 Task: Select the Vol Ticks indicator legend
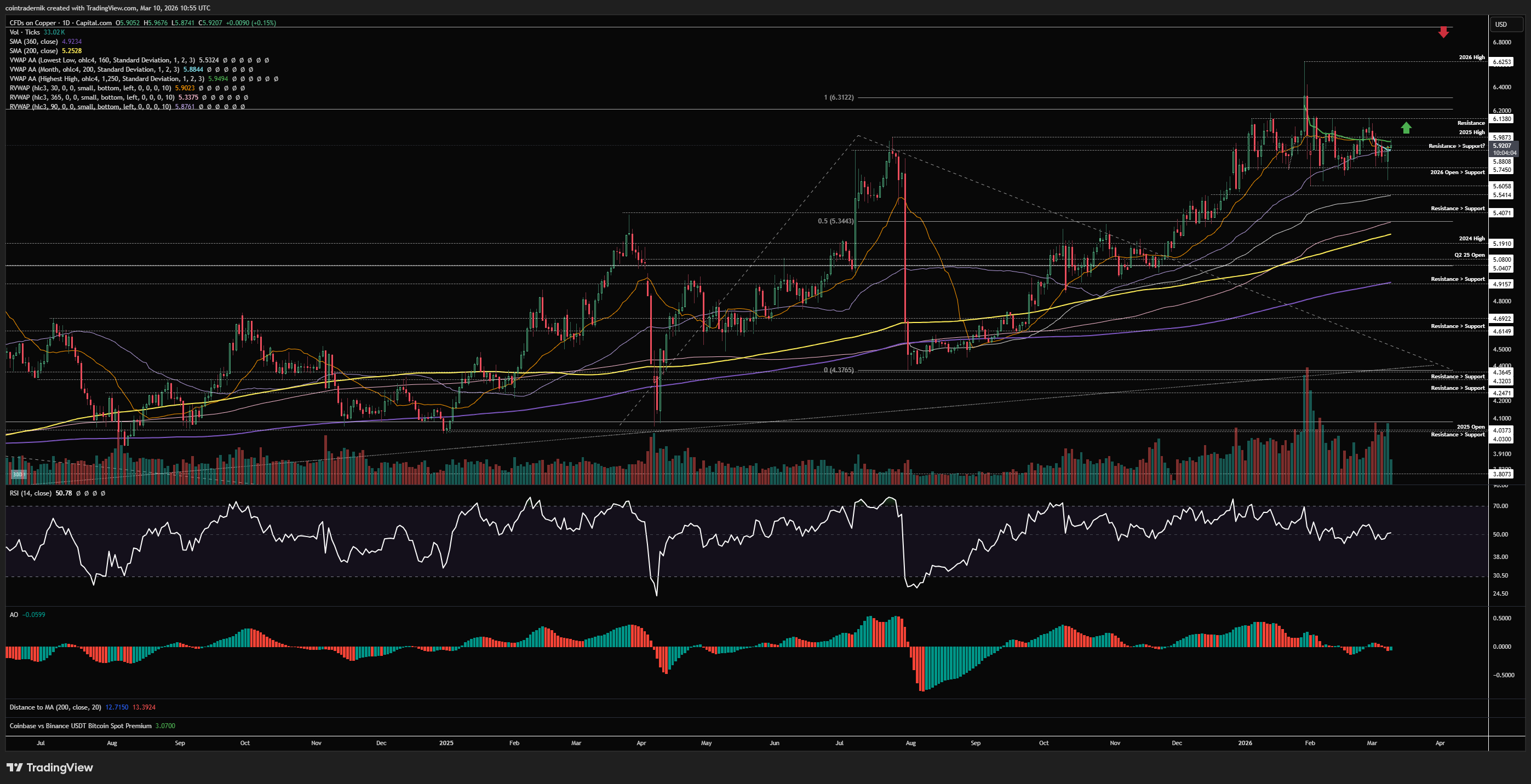point(24,32)
